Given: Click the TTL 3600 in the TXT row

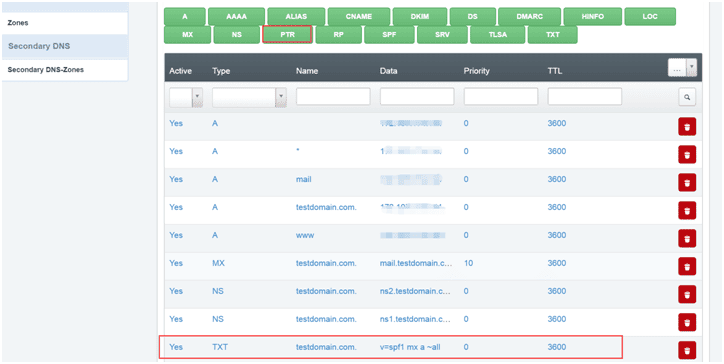Looking at the screenshot, I should (x=557, y=347).
